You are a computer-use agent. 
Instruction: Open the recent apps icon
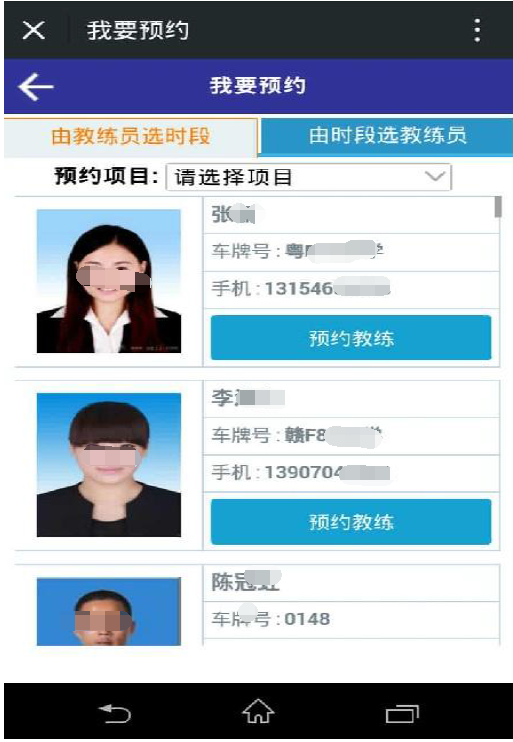(x=402, y=714)
